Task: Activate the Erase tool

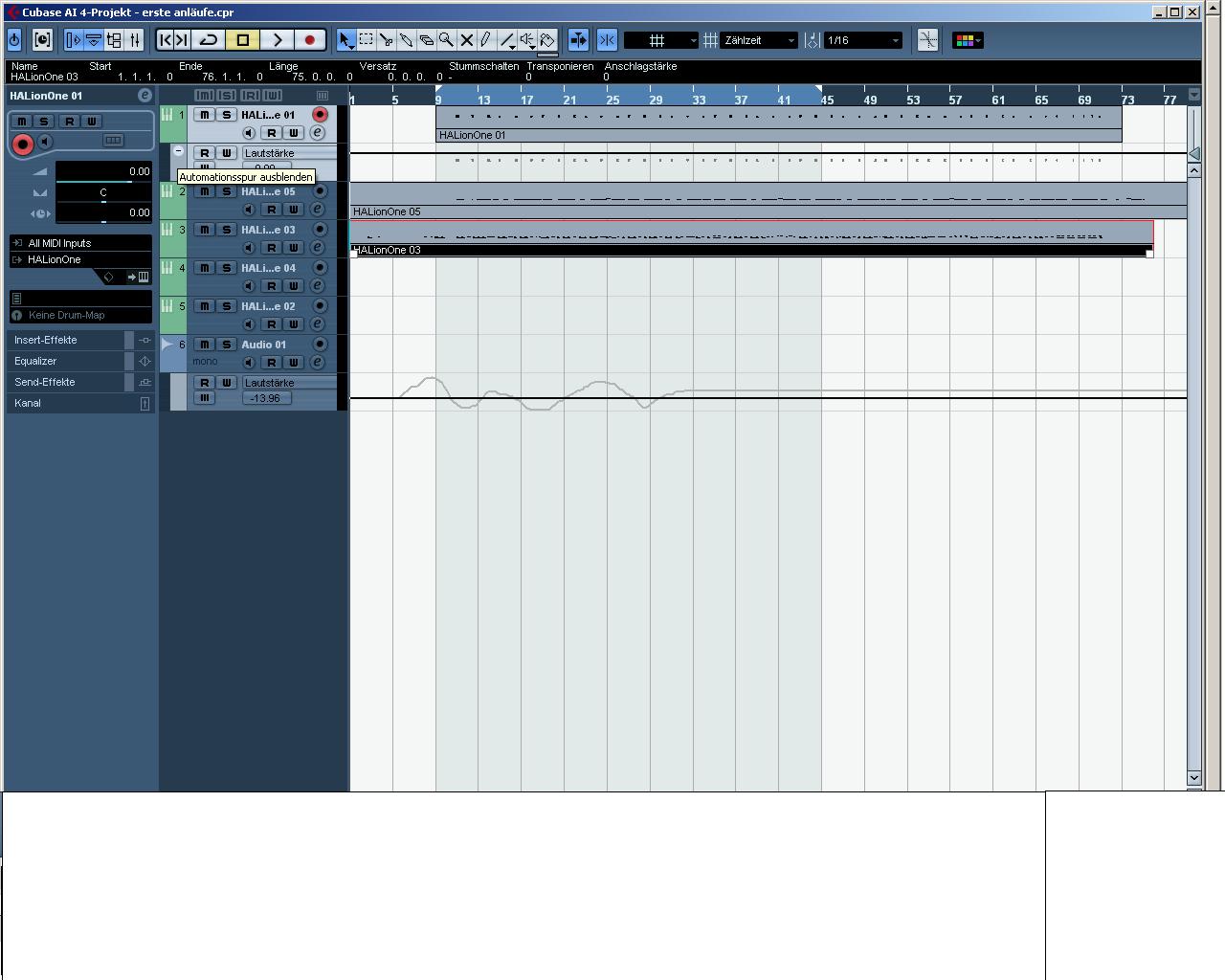Action: (426, 40)
